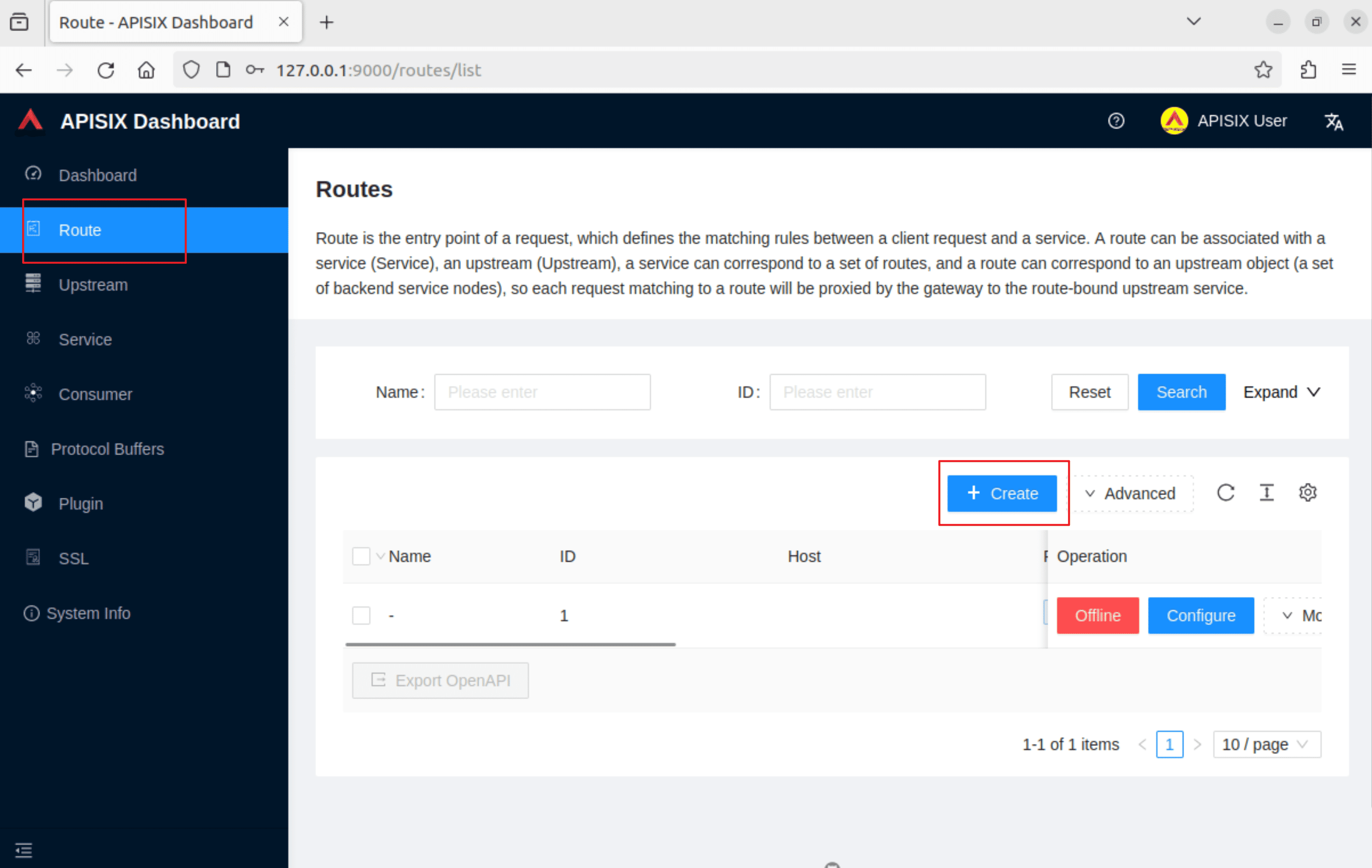Select Route in the sidebar
1372x868 pixels.
(143, 230)
